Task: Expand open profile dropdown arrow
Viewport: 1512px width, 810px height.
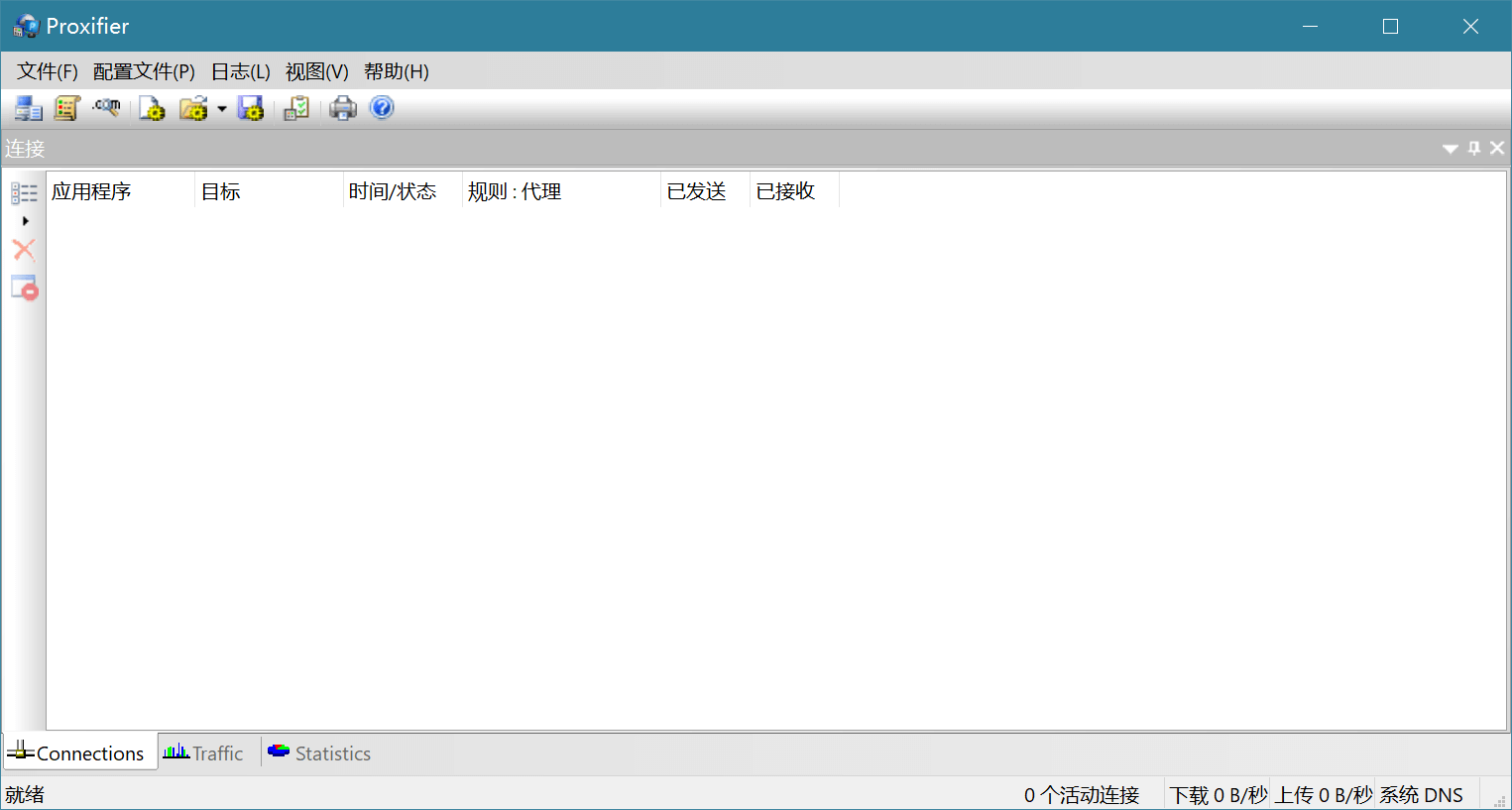Action: 222,109
